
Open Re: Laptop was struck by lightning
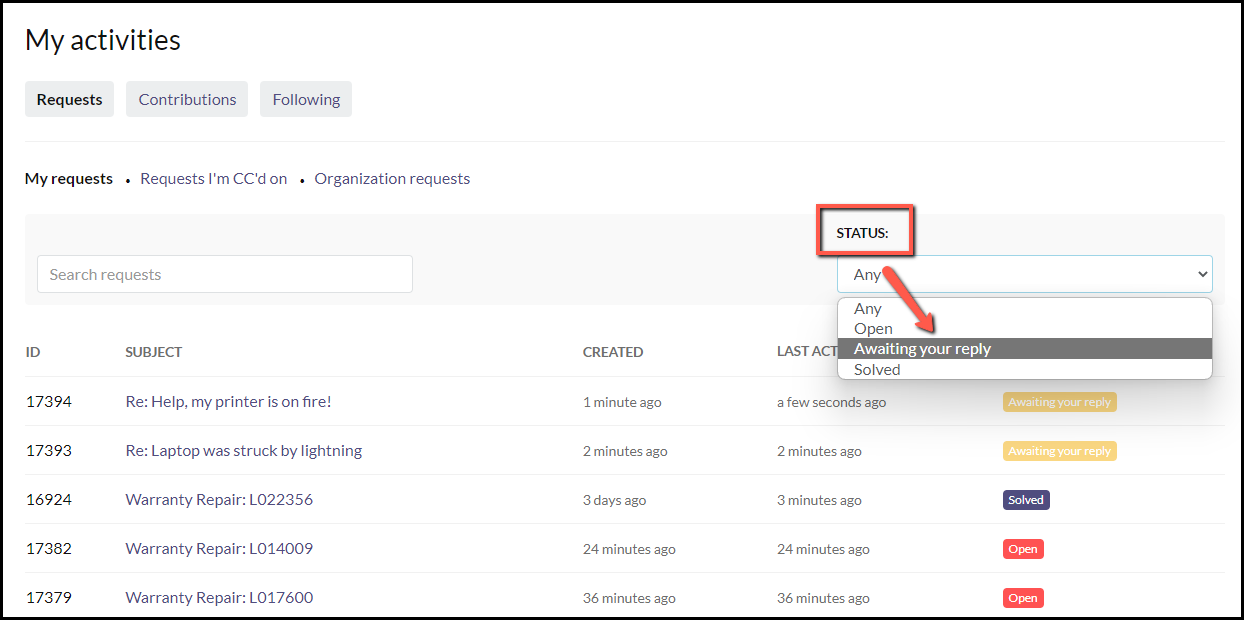pyautogui.click(x=243, y=451)
